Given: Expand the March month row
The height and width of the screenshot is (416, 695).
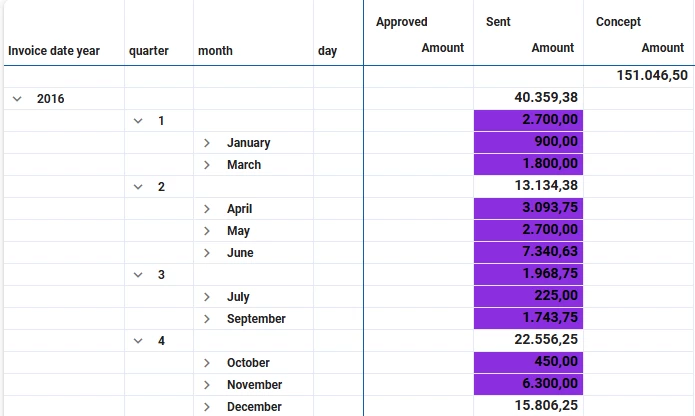Looking at the screenshot, I should pos(207,165).
